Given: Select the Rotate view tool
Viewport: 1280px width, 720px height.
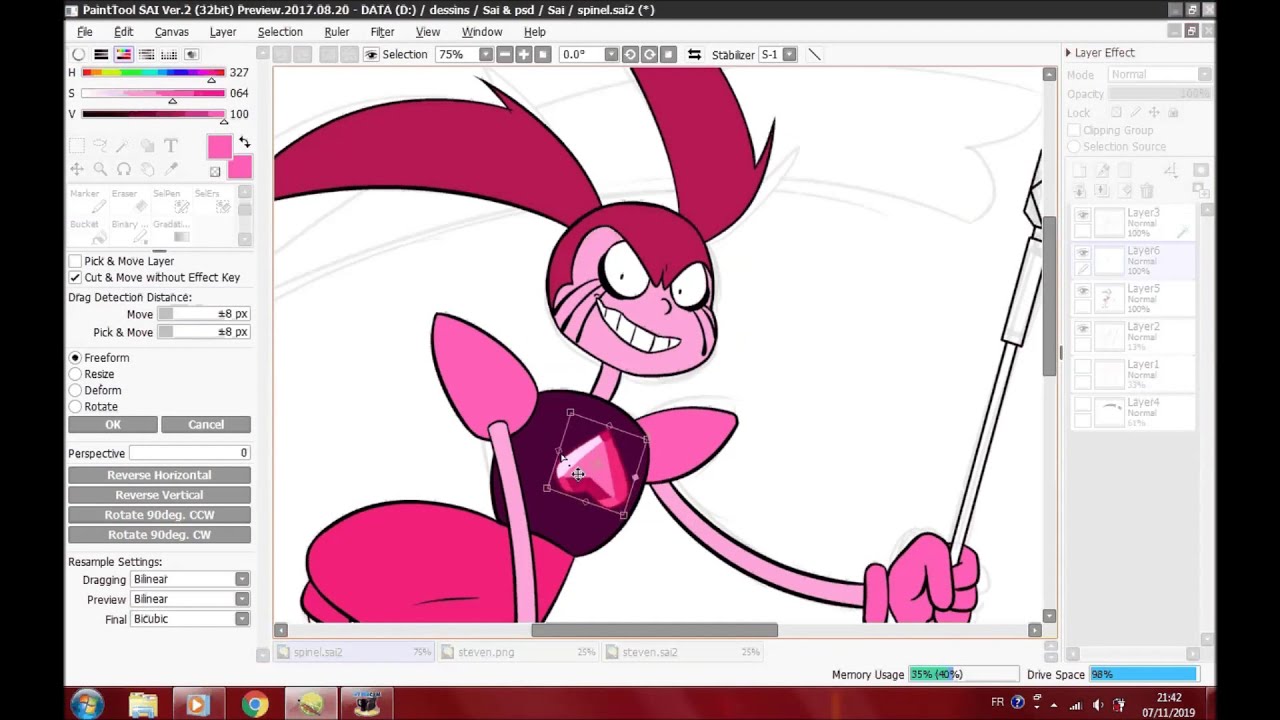Looking at the screenshot, I should tap(123, 169).
